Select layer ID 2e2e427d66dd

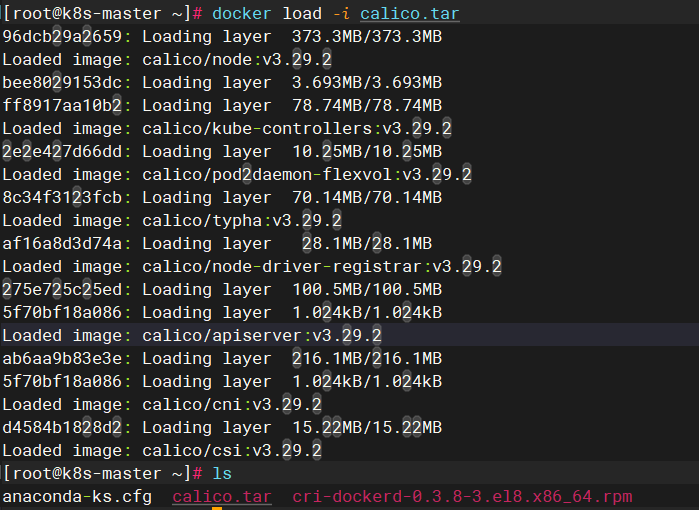(x=62, y=152)
